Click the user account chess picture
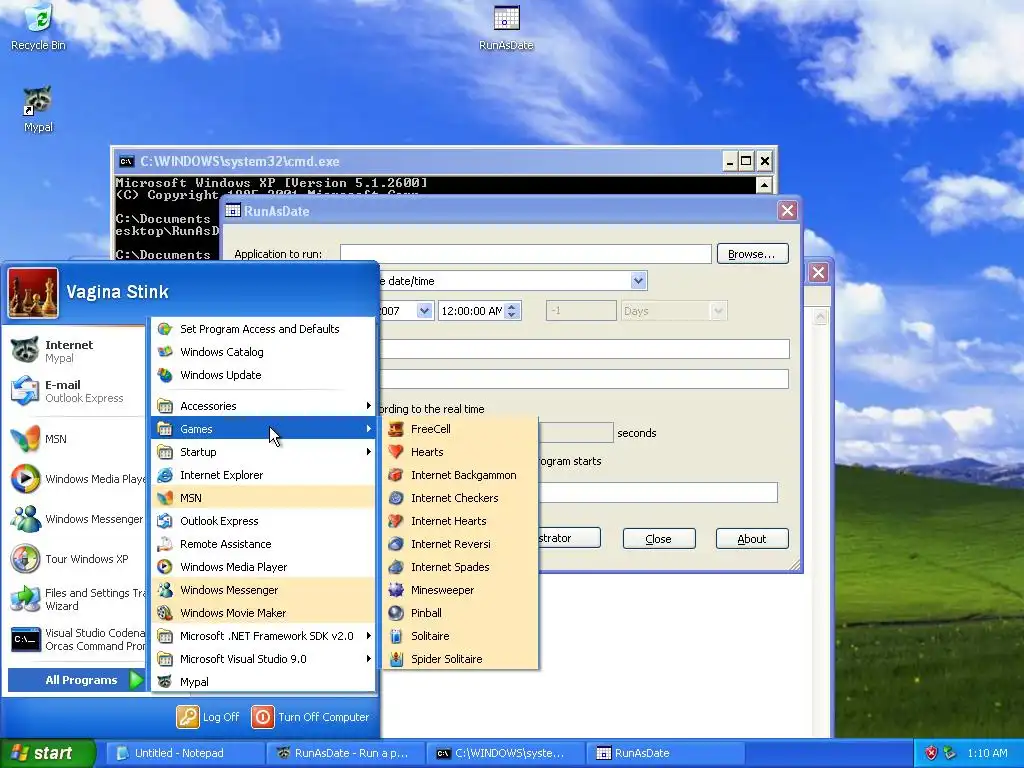Image resolution: width=1024 pixels, height=768 pixels. click(33, 293)
